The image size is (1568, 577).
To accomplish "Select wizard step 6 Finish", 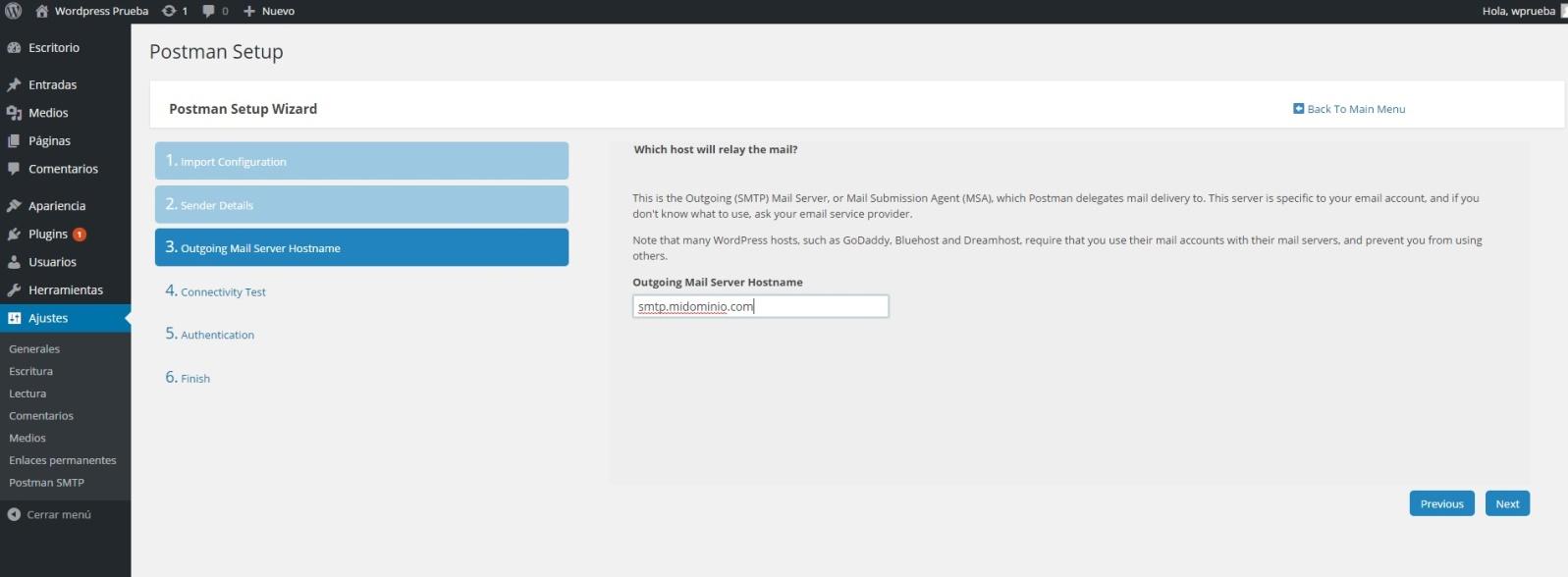I will pos(188,378).
